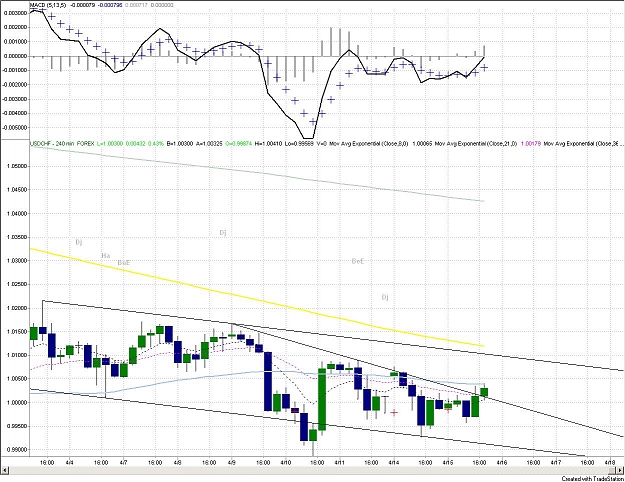Click the 4/18 date on the time axis
The image size is (625, 482).
coord(610,462)
